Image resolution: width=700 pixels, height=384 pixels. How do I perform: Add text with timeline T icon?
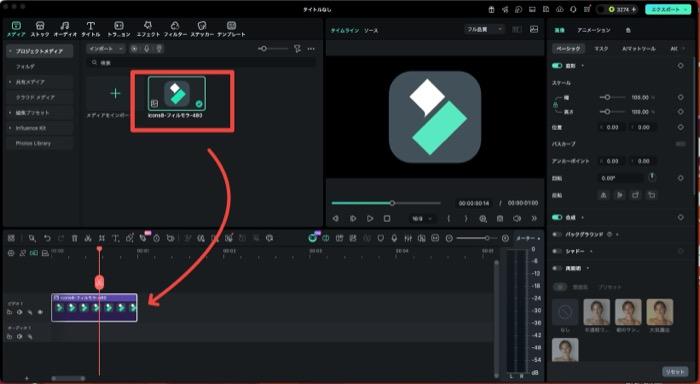pyautogui.click(x=116, y=238)
